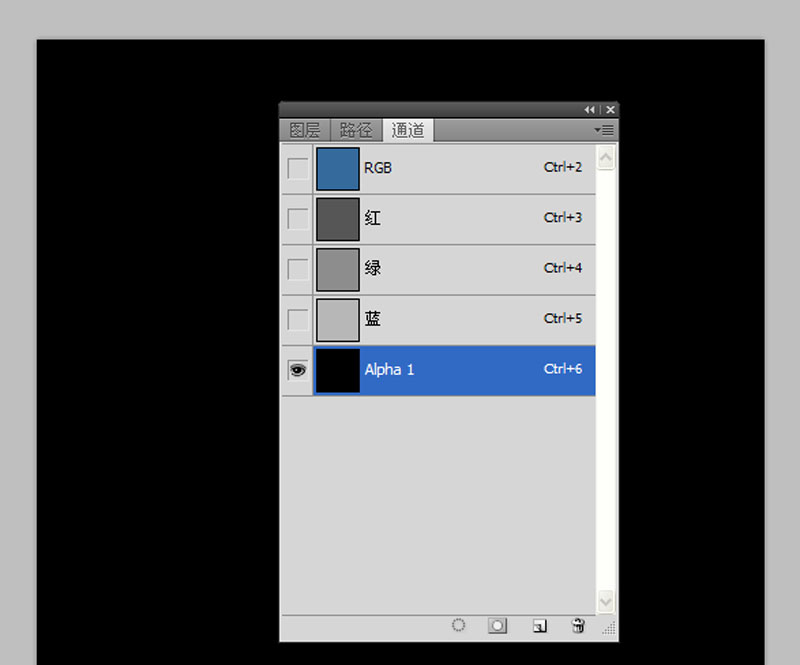Image resolution: width=800 pixels, height=665 pixels.
Task: Switch to the 图层 tab
Action: click(305, 130)
